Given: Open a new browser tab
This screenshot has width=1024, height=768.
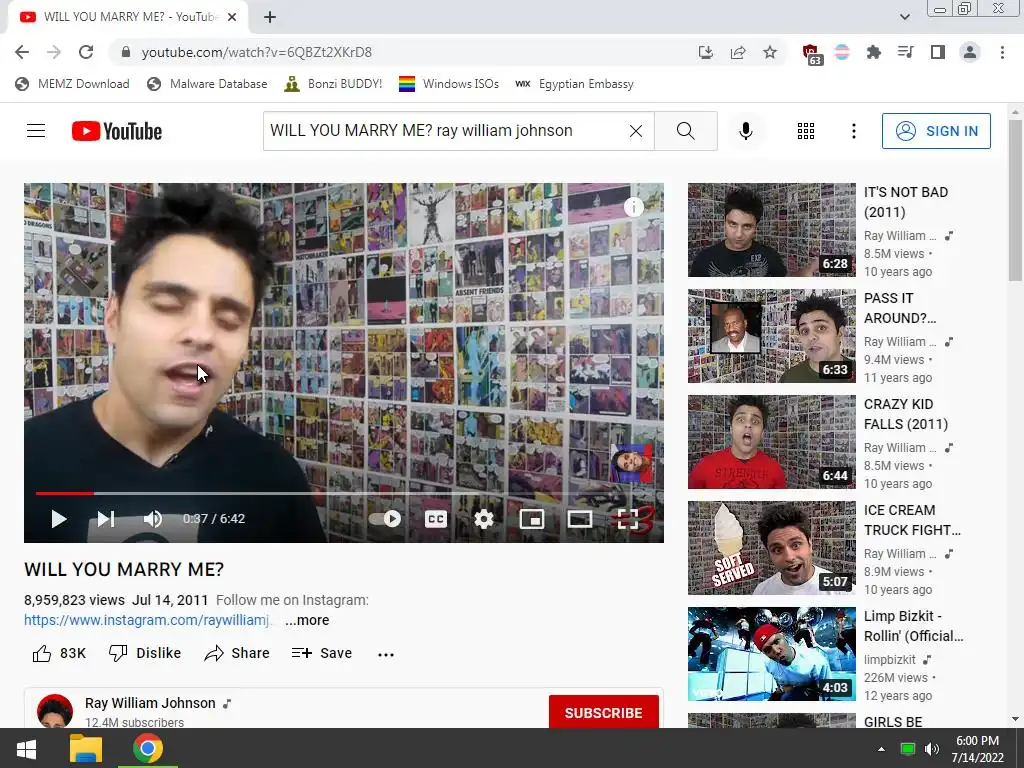Looking at the screenshot, I should [x=270, y=17].
